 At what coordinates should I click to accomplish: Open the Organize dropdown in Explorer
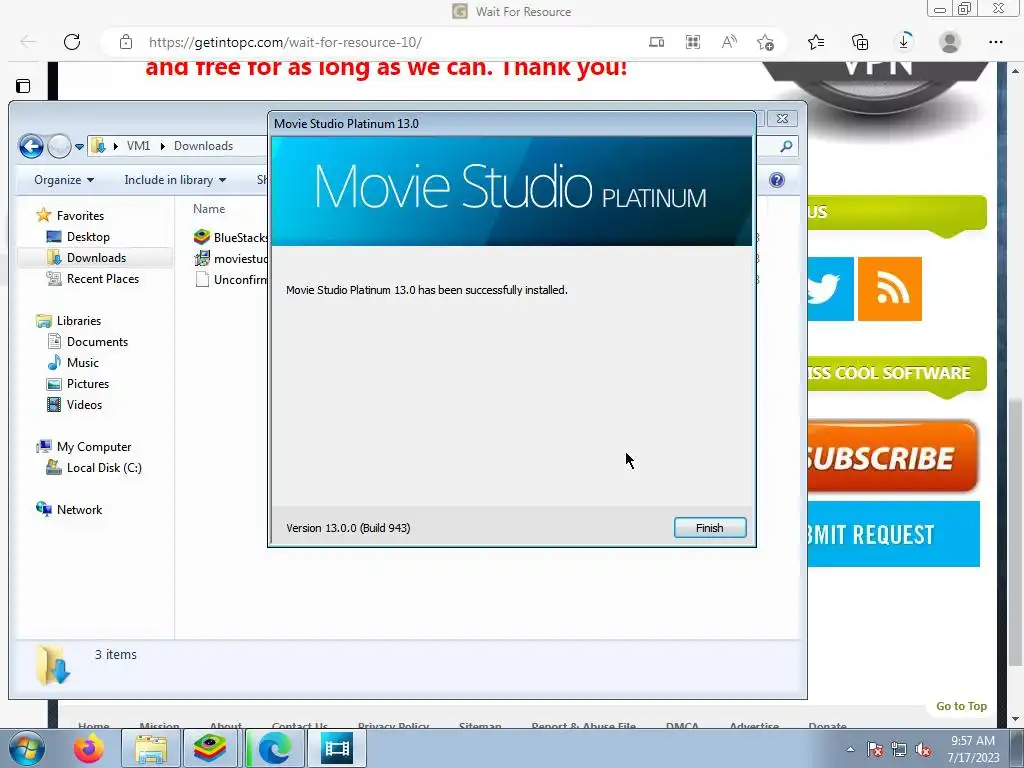[x=64, y=180]
